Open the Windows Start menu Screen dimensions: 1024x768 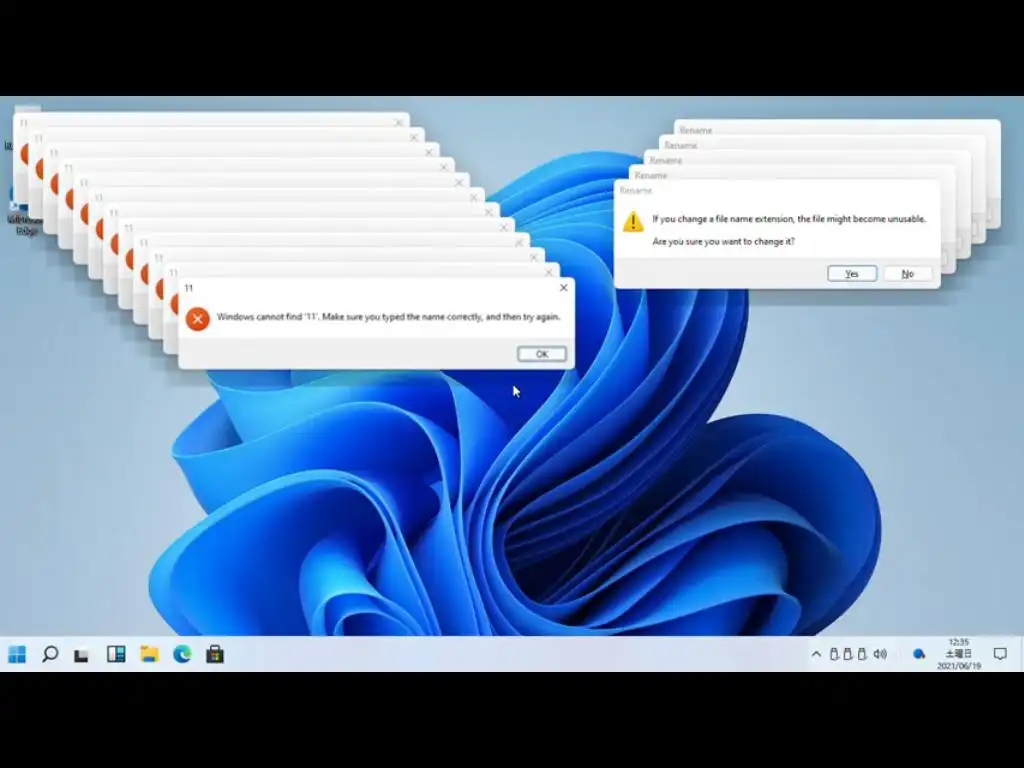(x=18, y=654)
